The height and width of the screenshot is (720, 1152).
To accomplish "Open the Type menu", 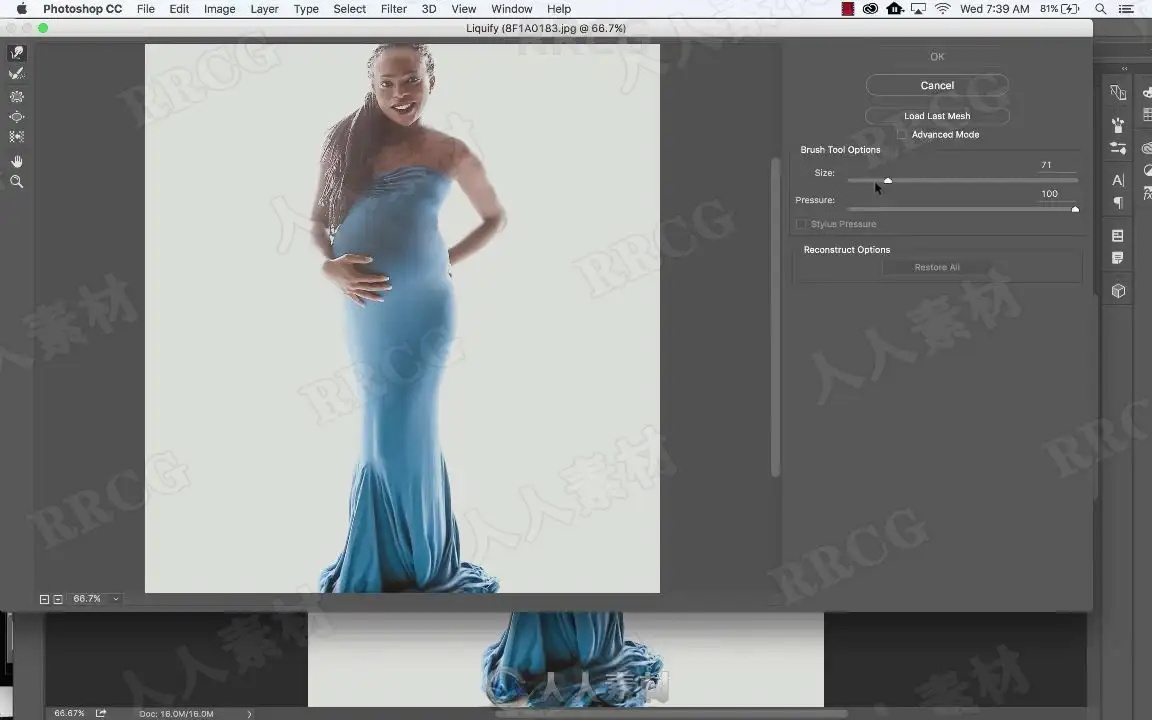I will [306, 9].
